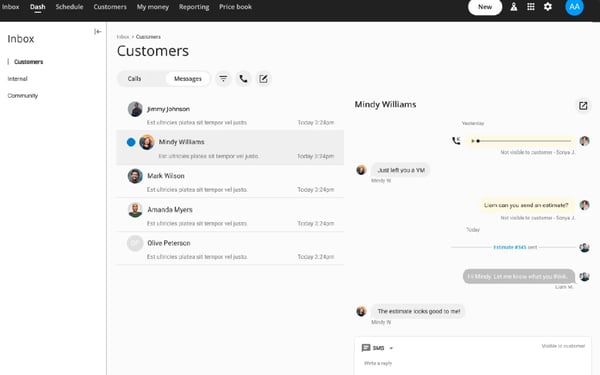Open Mark Wilson conversation
Viewport: 600px width, 375px height.
[x=230, y=181]
